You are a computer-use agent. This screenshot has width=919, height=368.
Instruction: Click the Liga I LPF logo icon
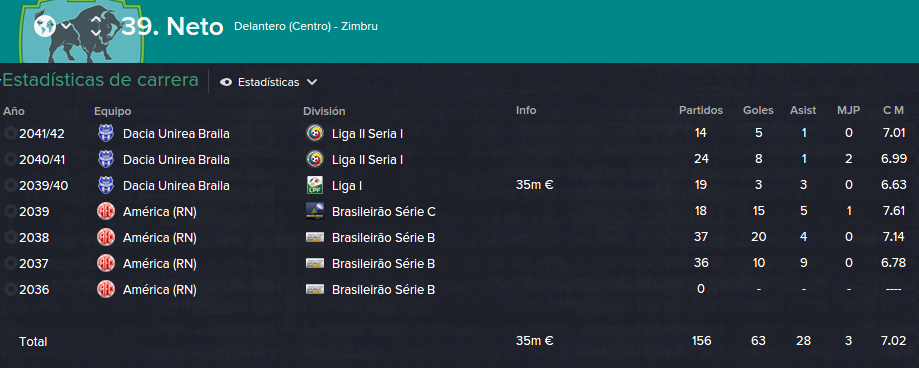coord(315,185)
